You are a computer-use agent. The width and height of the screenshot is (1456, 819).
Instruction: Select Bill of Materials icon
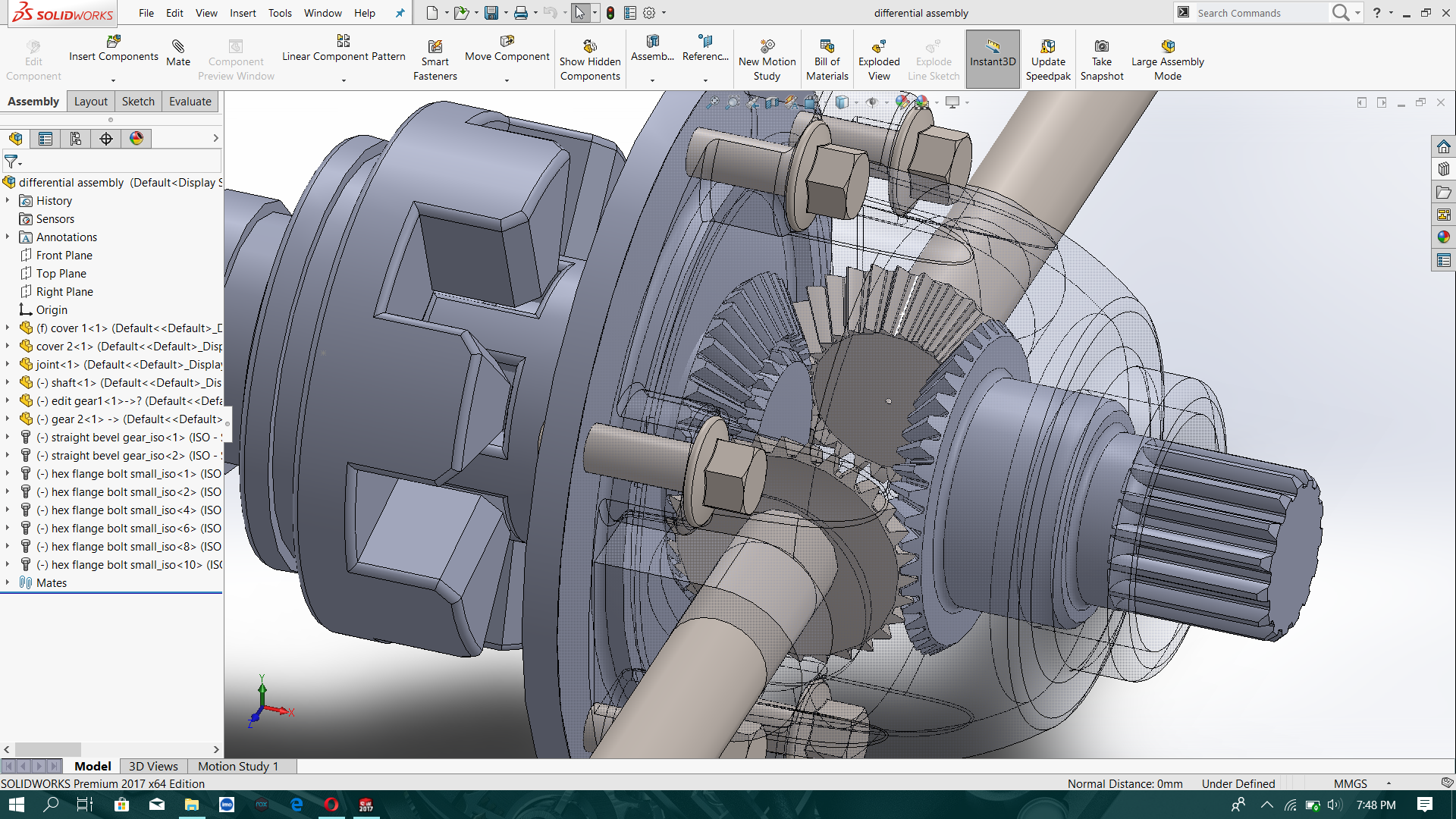click(x=827, y=46)
